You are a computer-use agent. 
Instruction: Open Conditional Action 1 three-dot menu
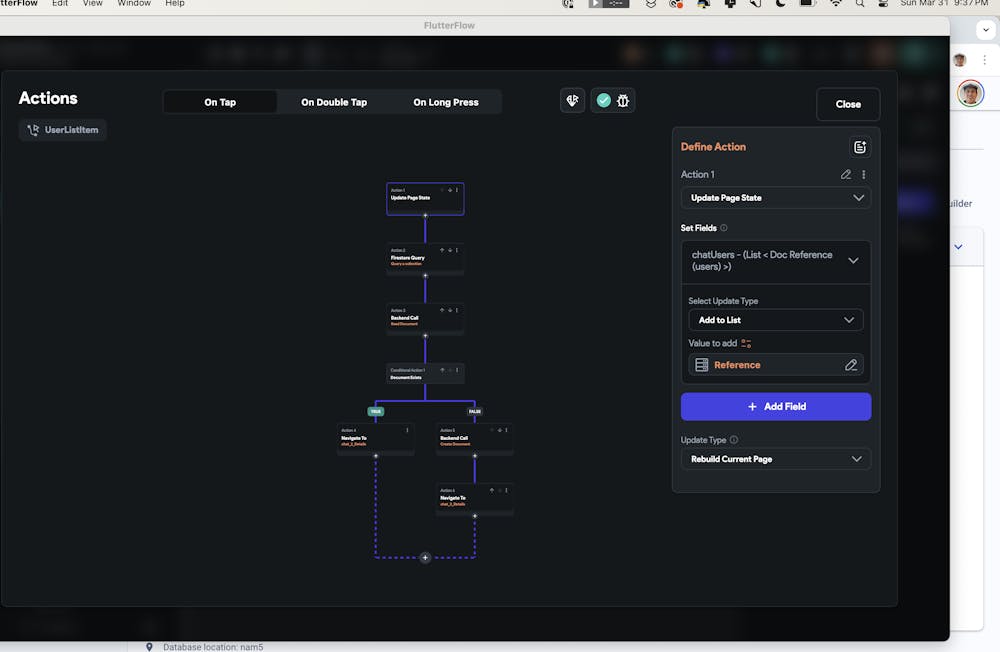[457, 370]
